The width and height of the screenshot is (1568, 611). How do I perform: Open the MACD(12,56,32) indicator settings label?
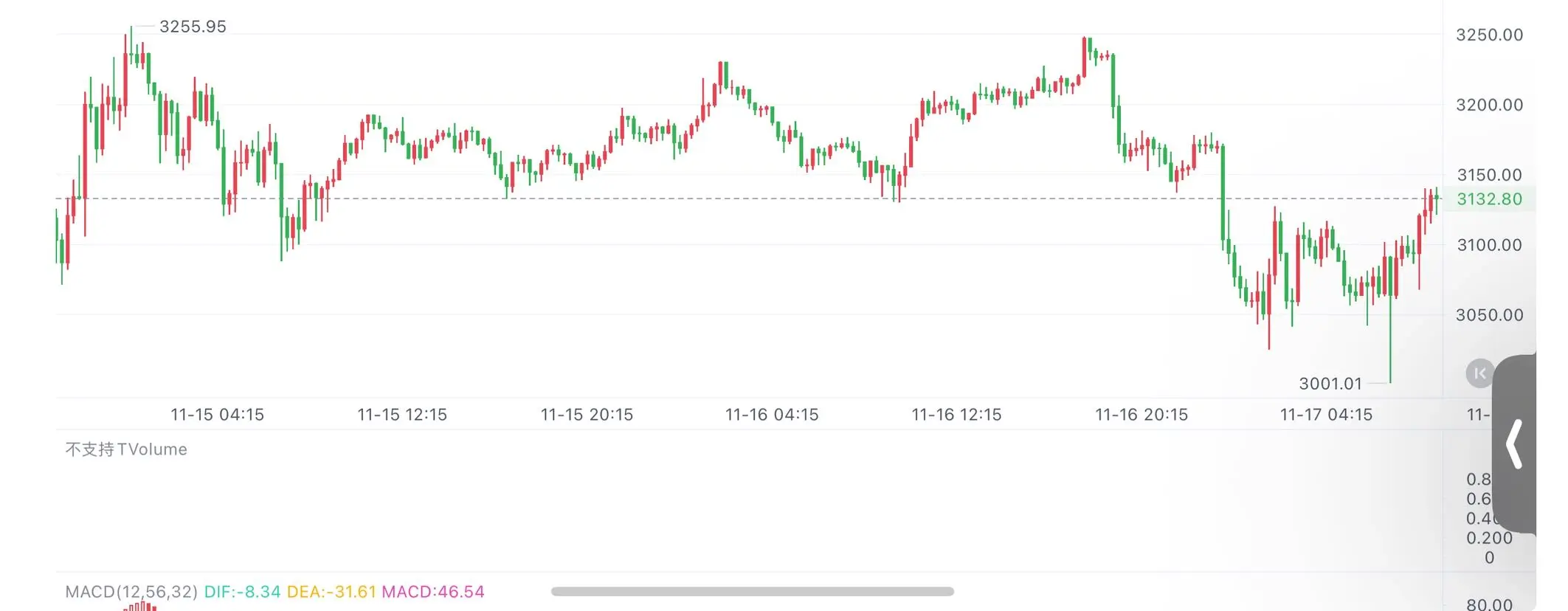pyautogui.click(x=131, y=592)
